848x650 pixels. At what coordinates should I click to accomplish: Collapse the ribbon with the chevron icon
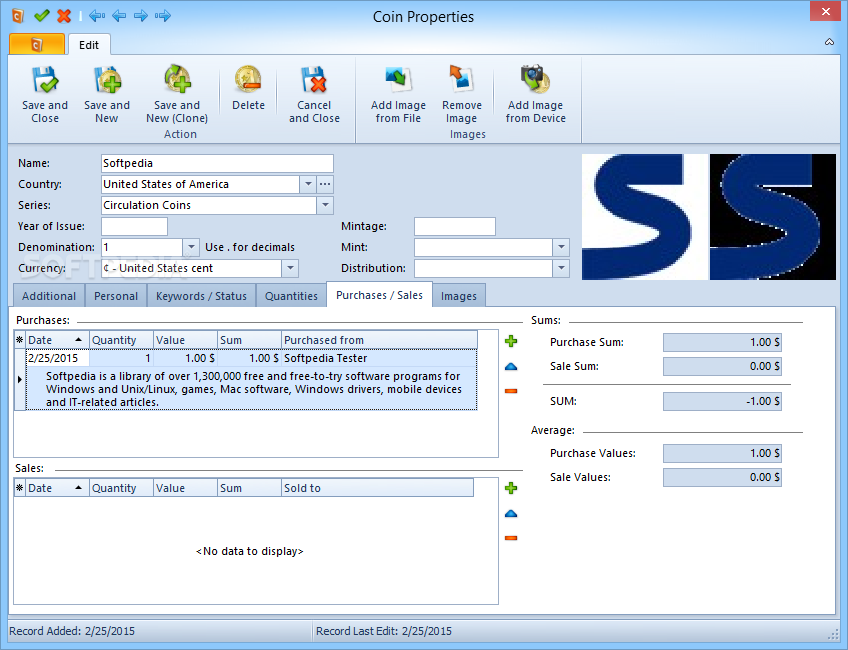[829, 42]
